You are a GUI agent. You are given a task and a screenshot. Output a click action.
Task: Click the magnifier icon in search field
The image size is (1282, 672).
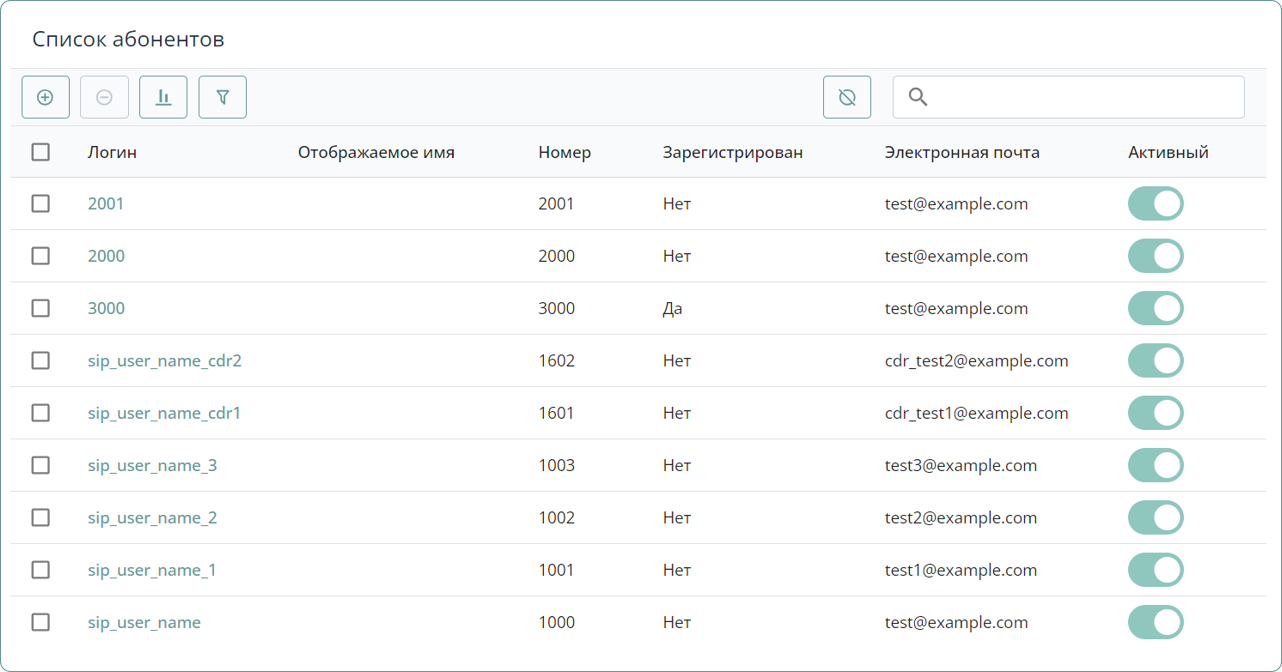tap(919, 96)
